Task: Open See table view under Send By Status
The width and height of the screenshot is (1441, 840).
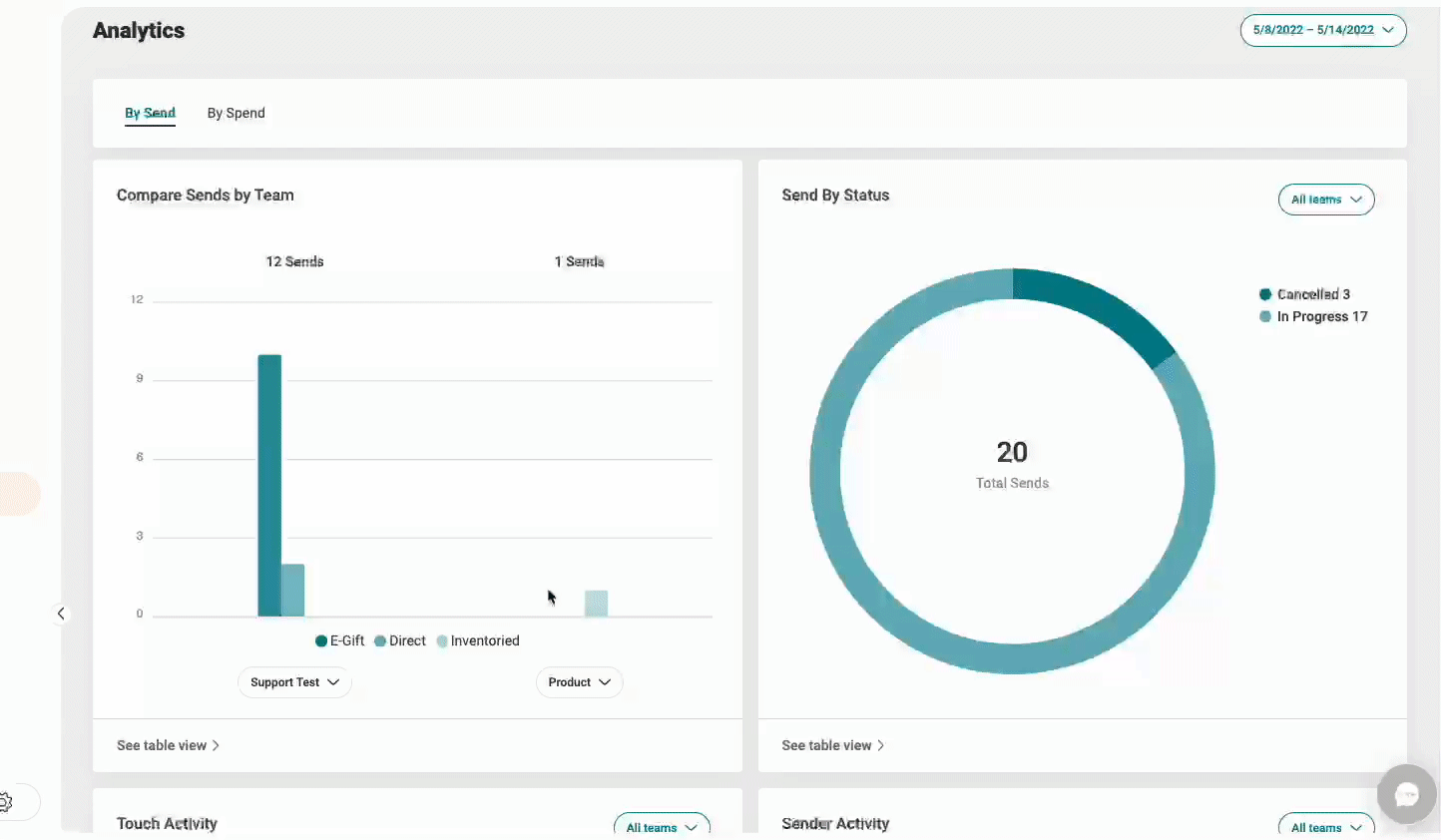Action: 832,745
